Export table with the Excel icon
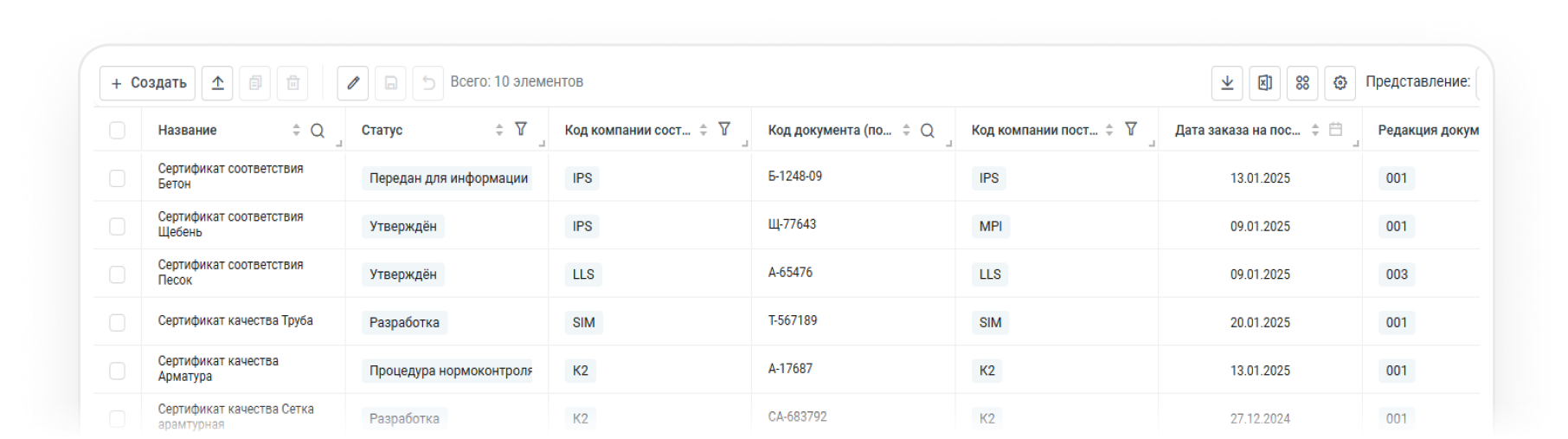 click(x=1264, y=83)
